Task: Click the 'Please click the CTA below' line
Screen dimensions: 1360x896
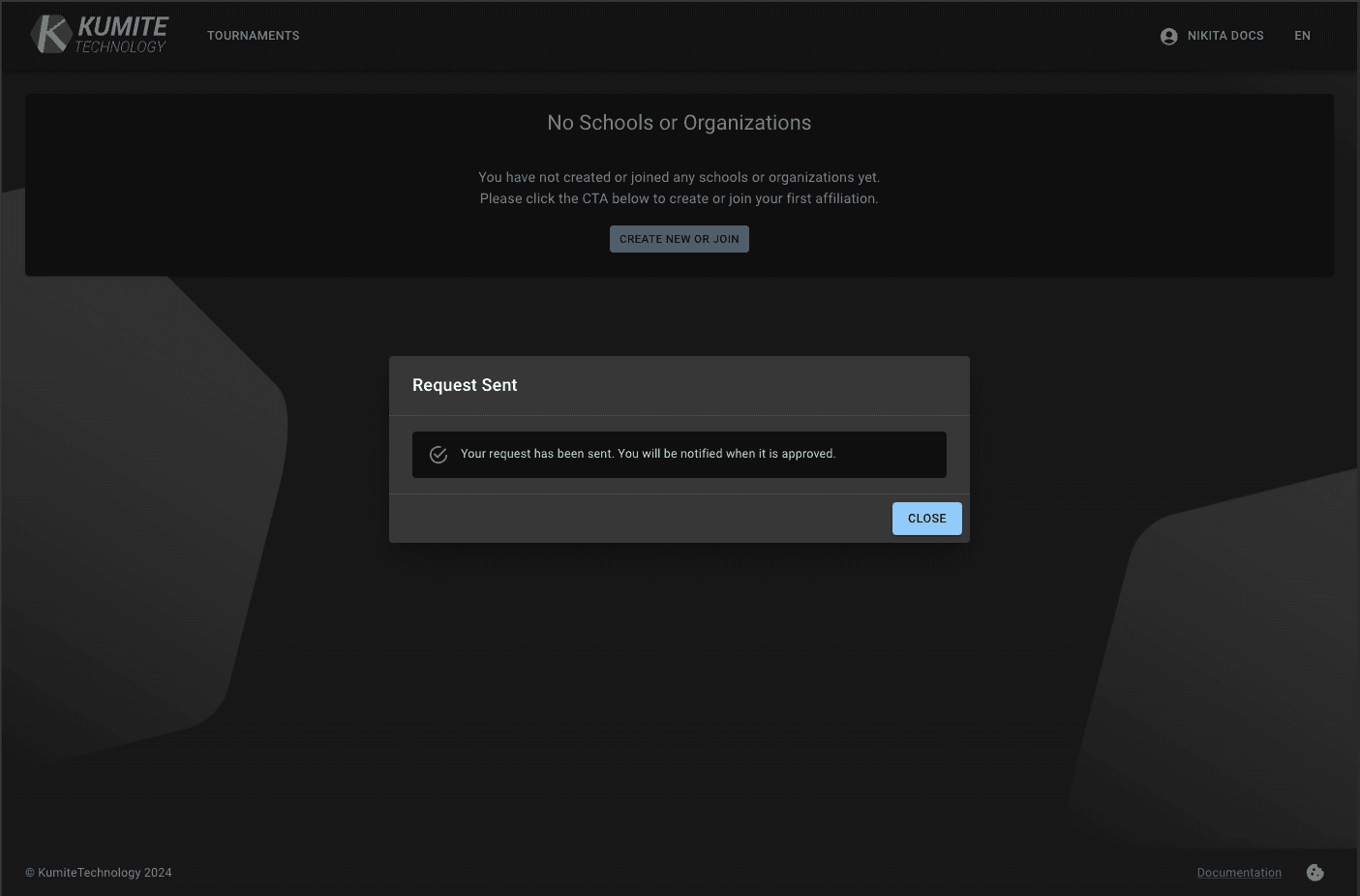Action: coord(679,198)
